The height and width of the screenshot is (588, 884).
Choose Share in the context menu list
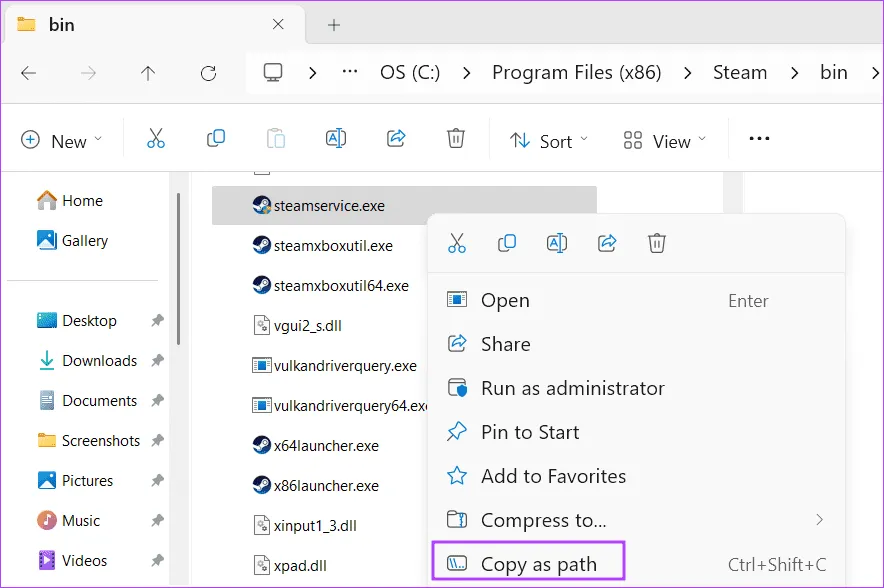(x=636, y=344)
